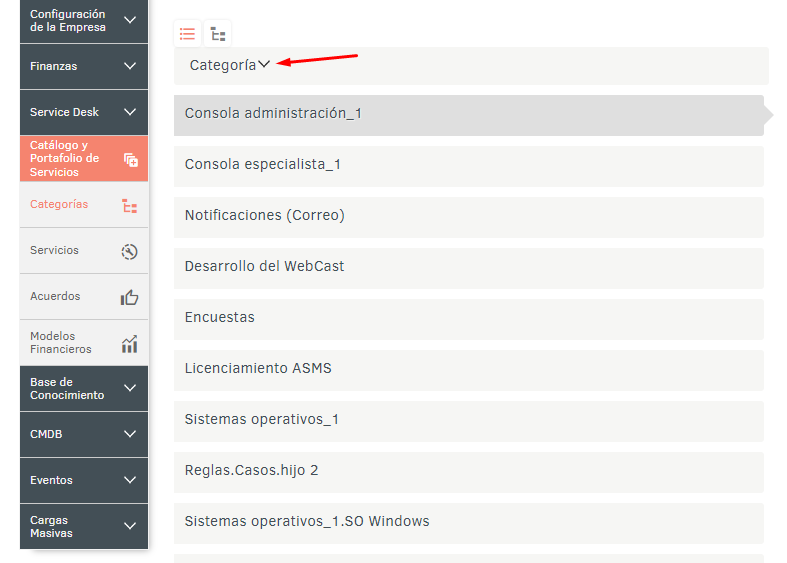This screenshot has height=563, width=787.
Task: Expand the Service Desk chevron
Action: (x=130, y=112)
